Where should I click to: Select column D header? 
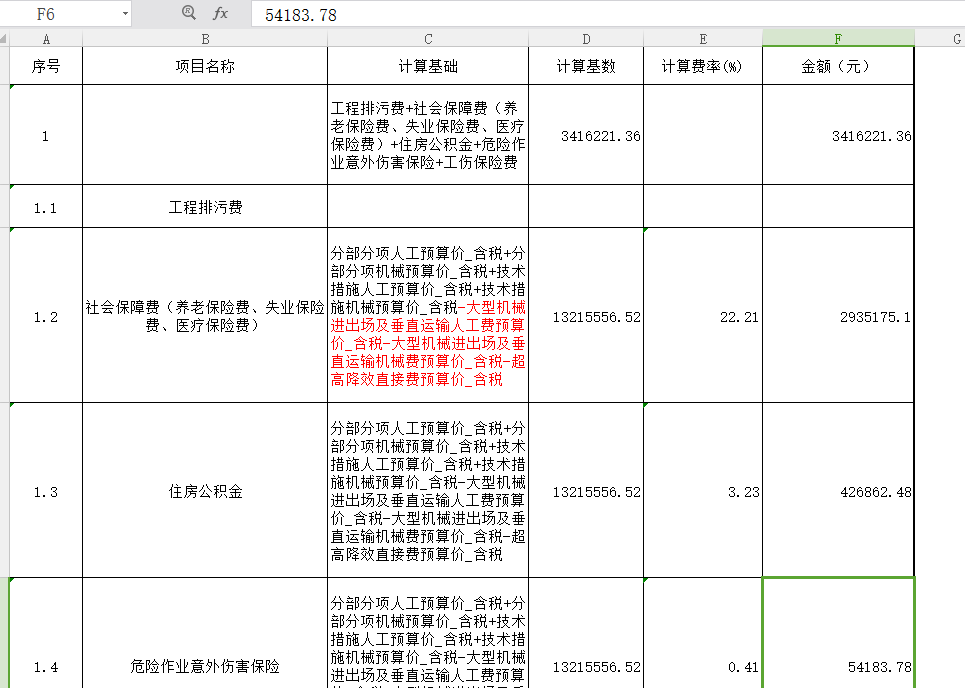586,39
